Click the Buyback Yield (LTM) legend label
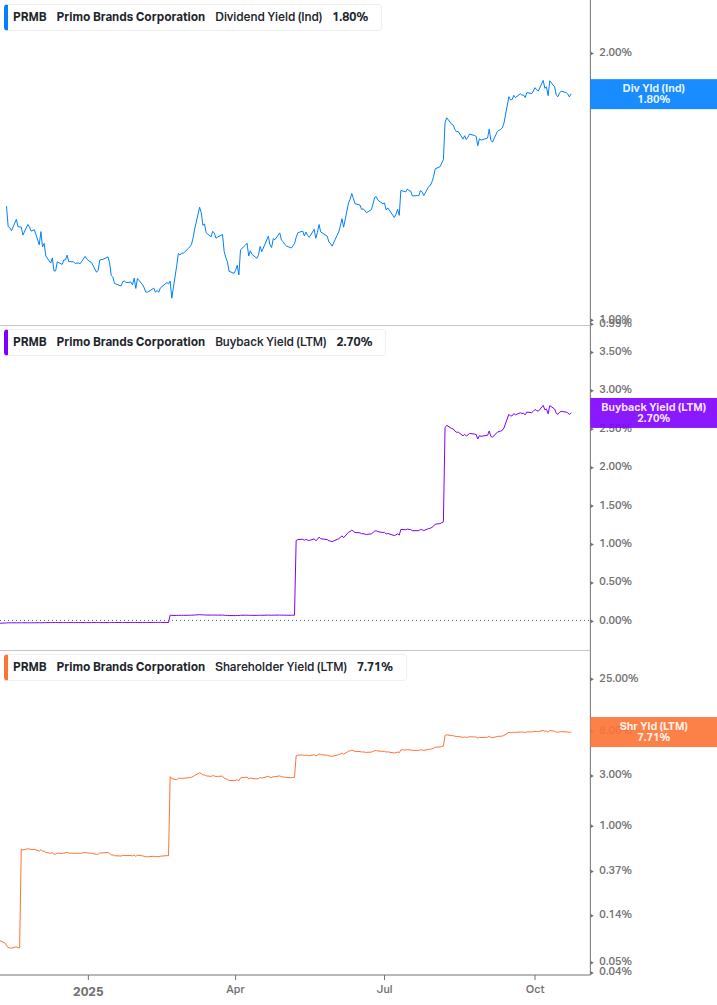Viewport: 717px width, 1005px height. tap(271, 342)
